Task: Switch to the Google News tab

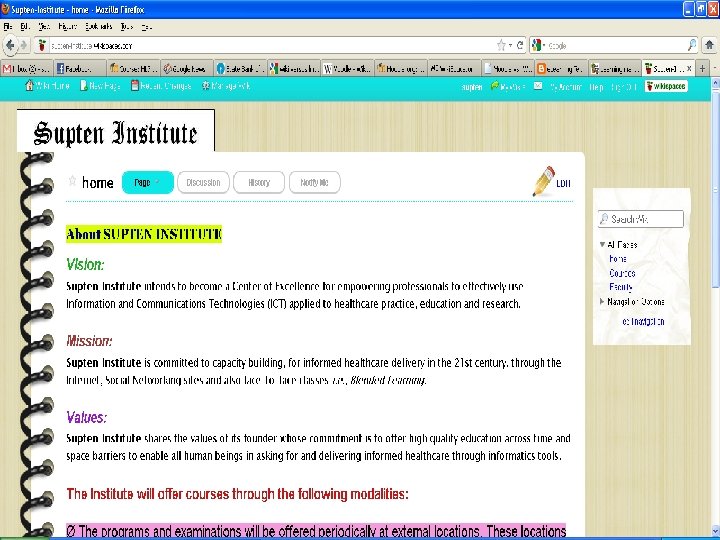Action: pos(186,68)
